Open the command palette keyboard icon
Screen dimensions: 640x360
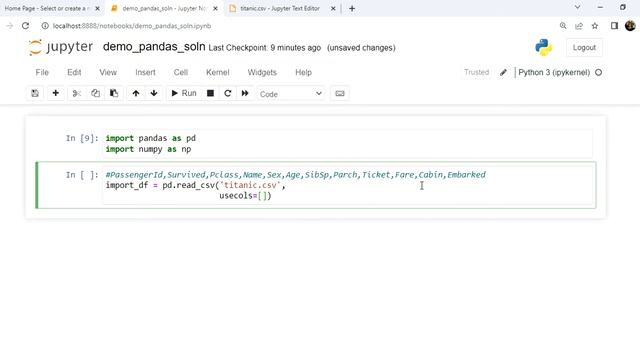[x=340, y=93]
